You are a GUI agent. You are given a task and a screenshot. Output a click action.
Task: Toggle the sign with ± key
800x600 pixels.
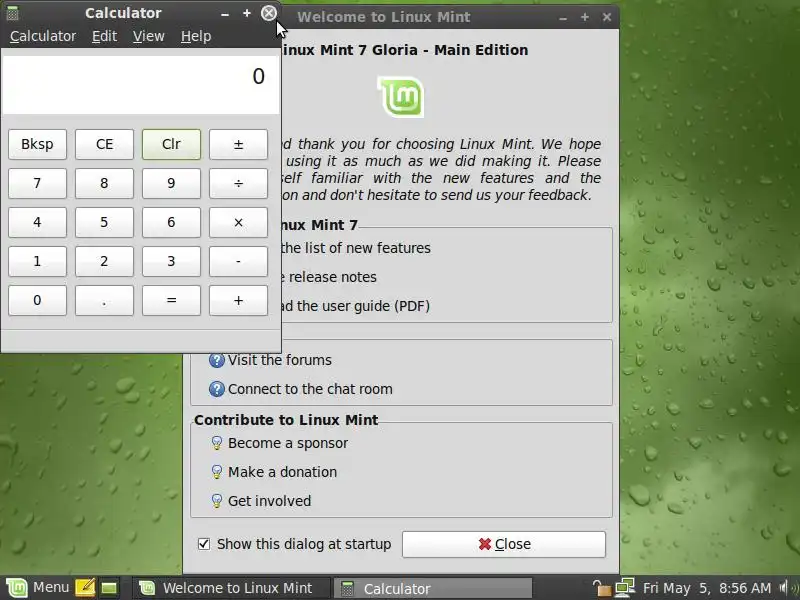pyautogui.click(x=238, y=144)
